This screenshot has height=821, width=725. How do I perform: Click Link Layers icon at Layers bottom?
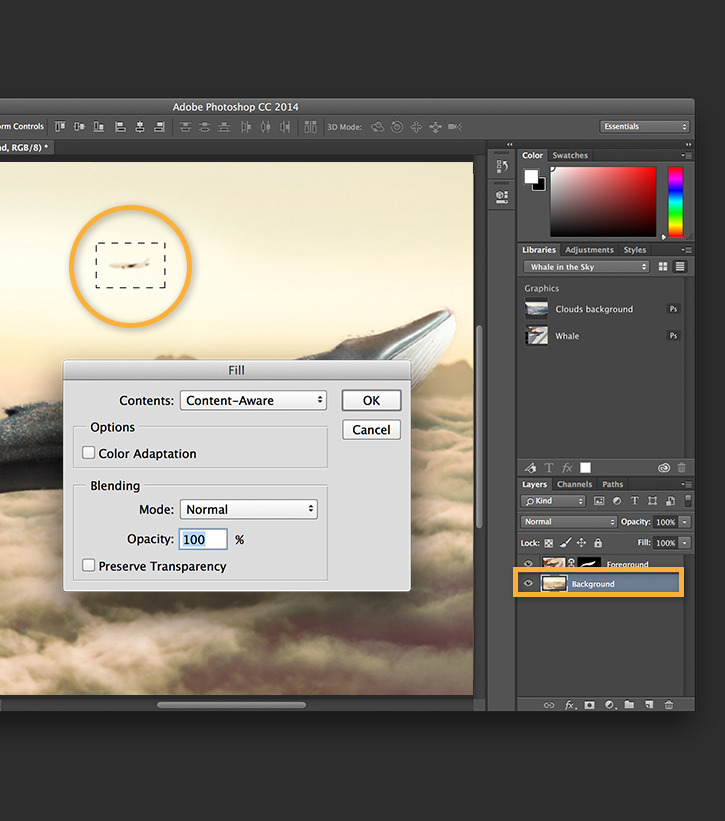549,705
